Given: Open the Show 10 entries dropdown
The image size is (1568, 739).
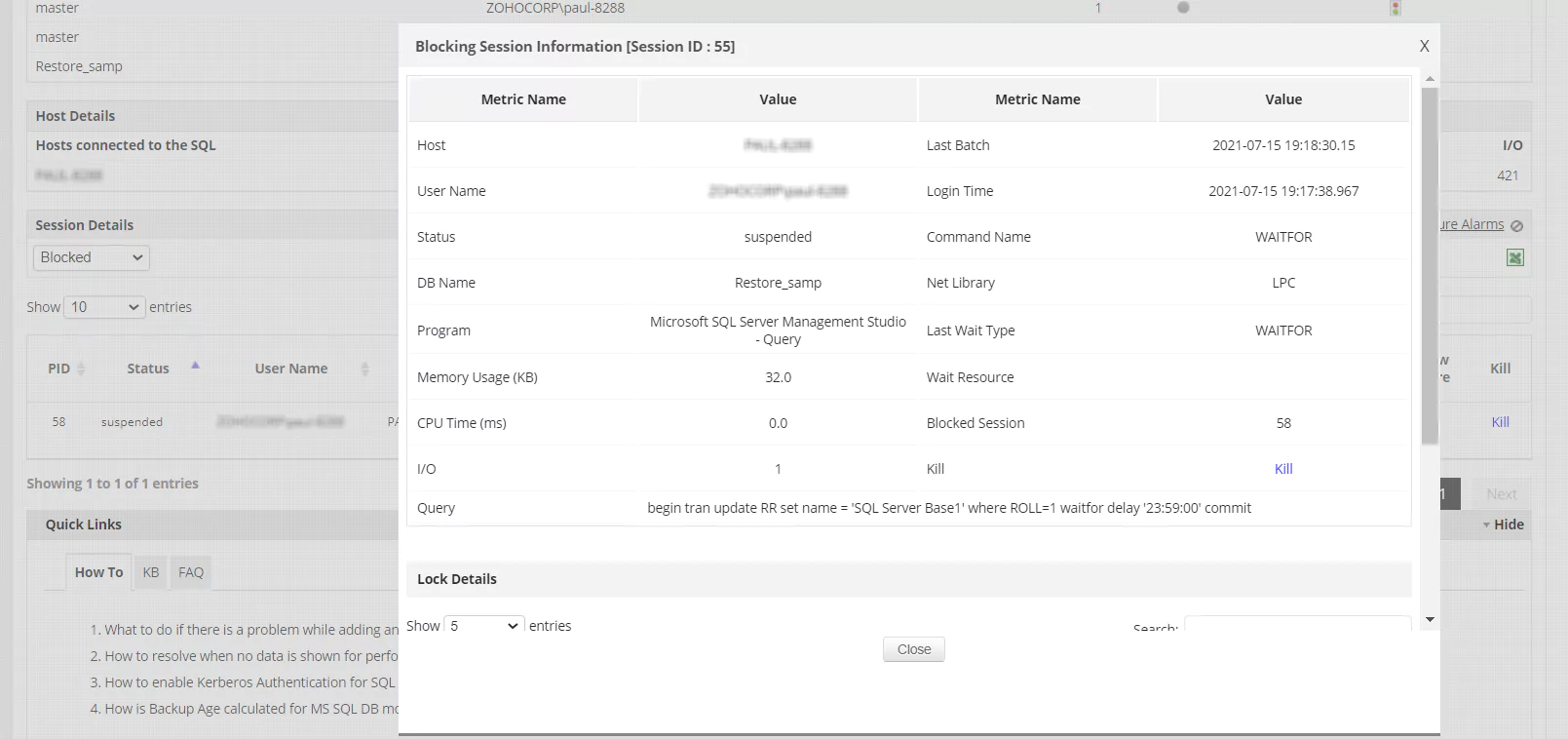Looking at the screenshot, I should pos(104,307).
